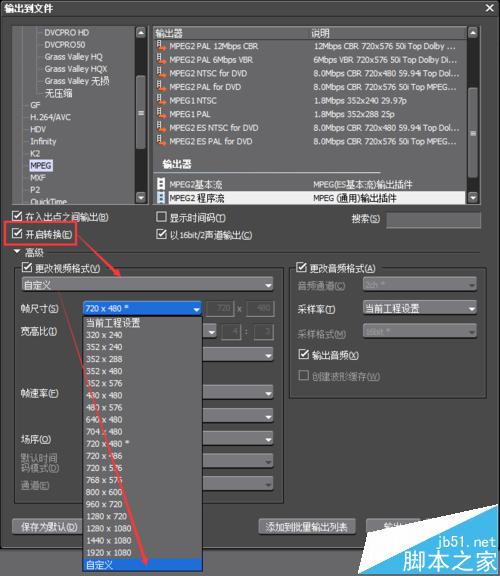
Task: Select K2 in the format tree
Action: point(35,154)
